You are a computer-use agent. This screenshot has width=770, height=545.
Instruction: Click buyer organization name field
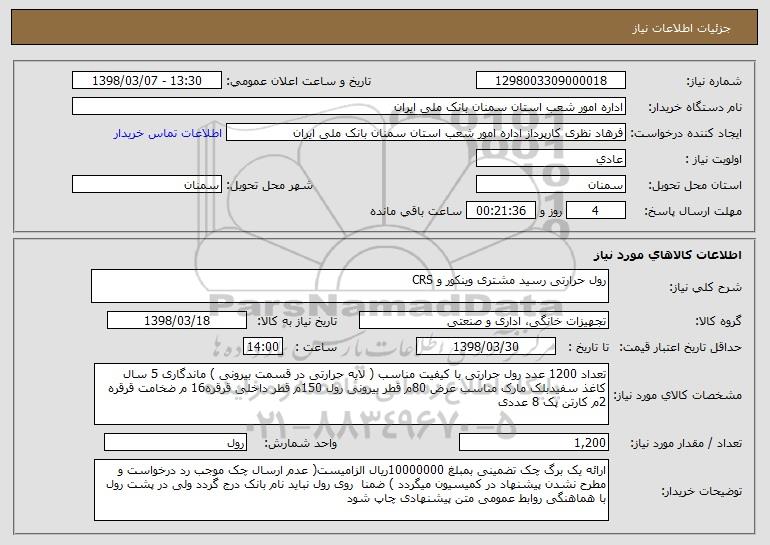pos(349,107)
